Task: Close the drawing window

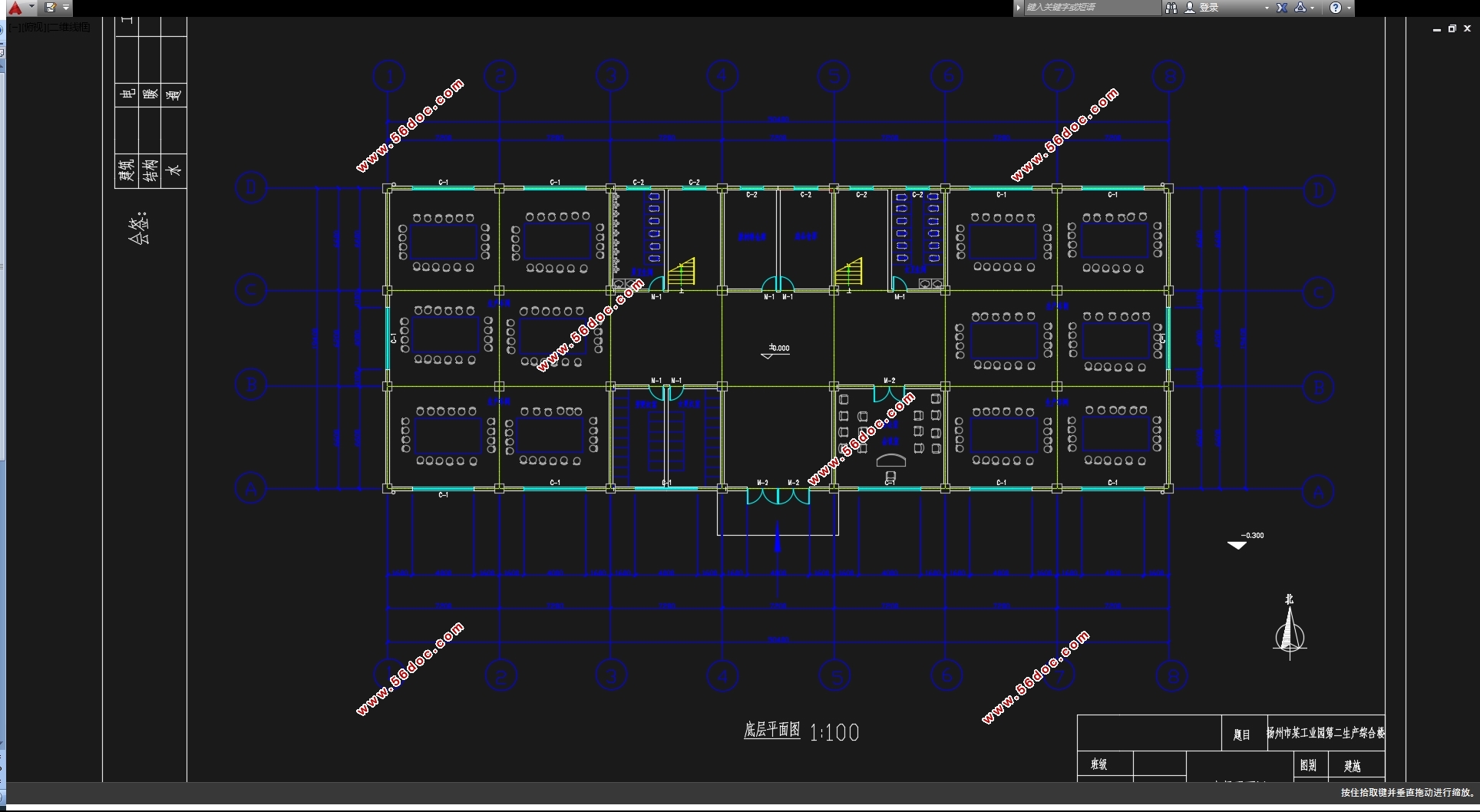Action: (x=1467, y=28)
